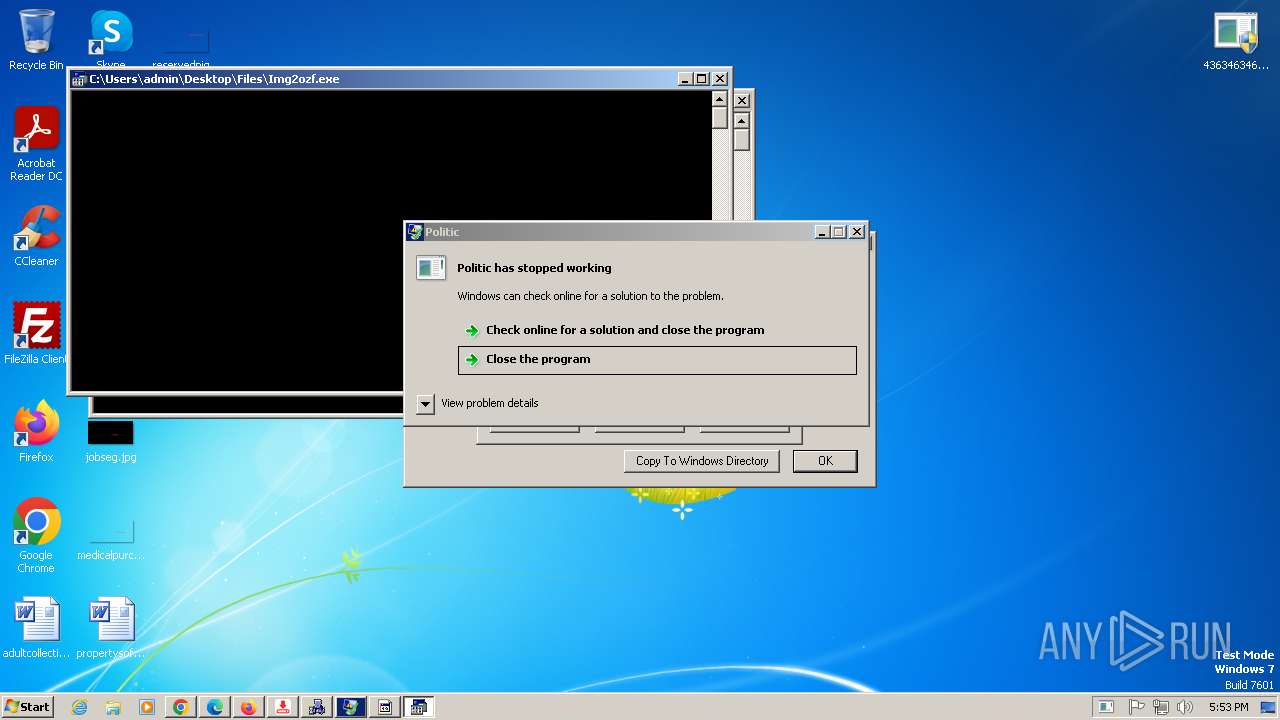Open the Start menu
Image resolution: width=1280 pixels, height=720 pixels.
pos(27,706)
